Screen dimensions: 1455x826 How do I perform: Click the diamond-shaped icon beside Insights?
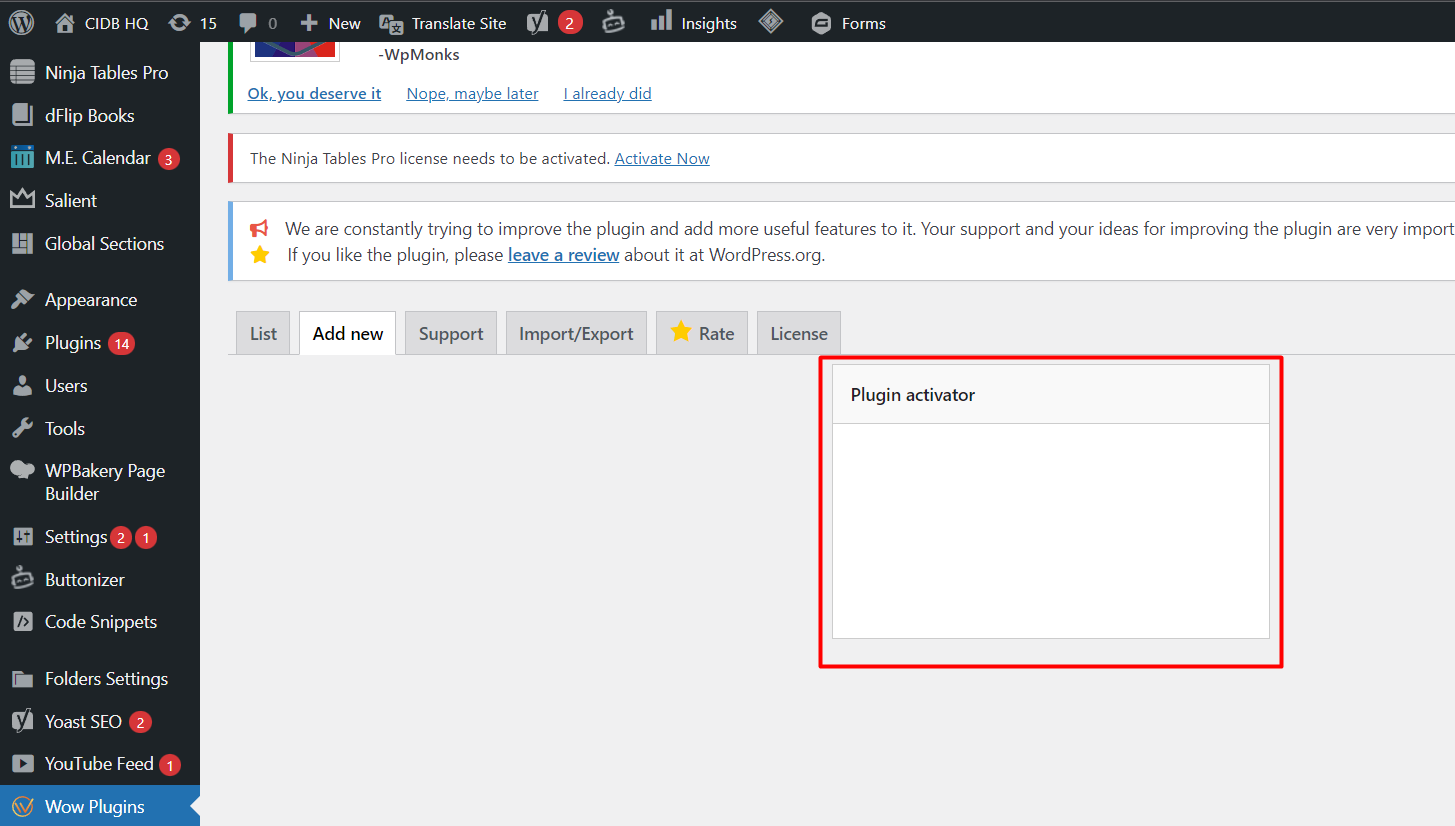coord(771,22)
